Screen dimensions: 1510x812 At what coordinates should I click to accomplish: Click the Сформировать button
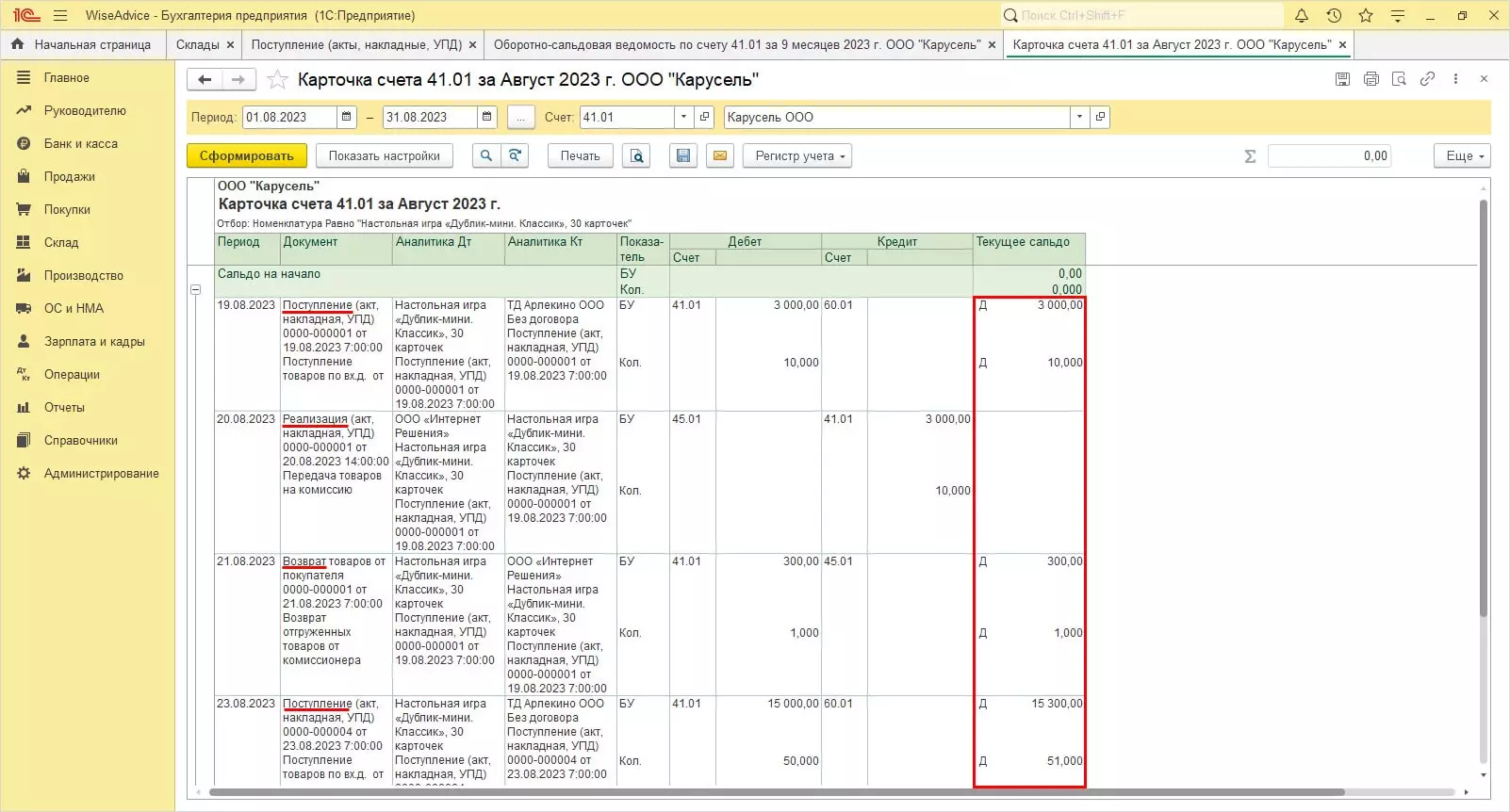coord(246,156)
